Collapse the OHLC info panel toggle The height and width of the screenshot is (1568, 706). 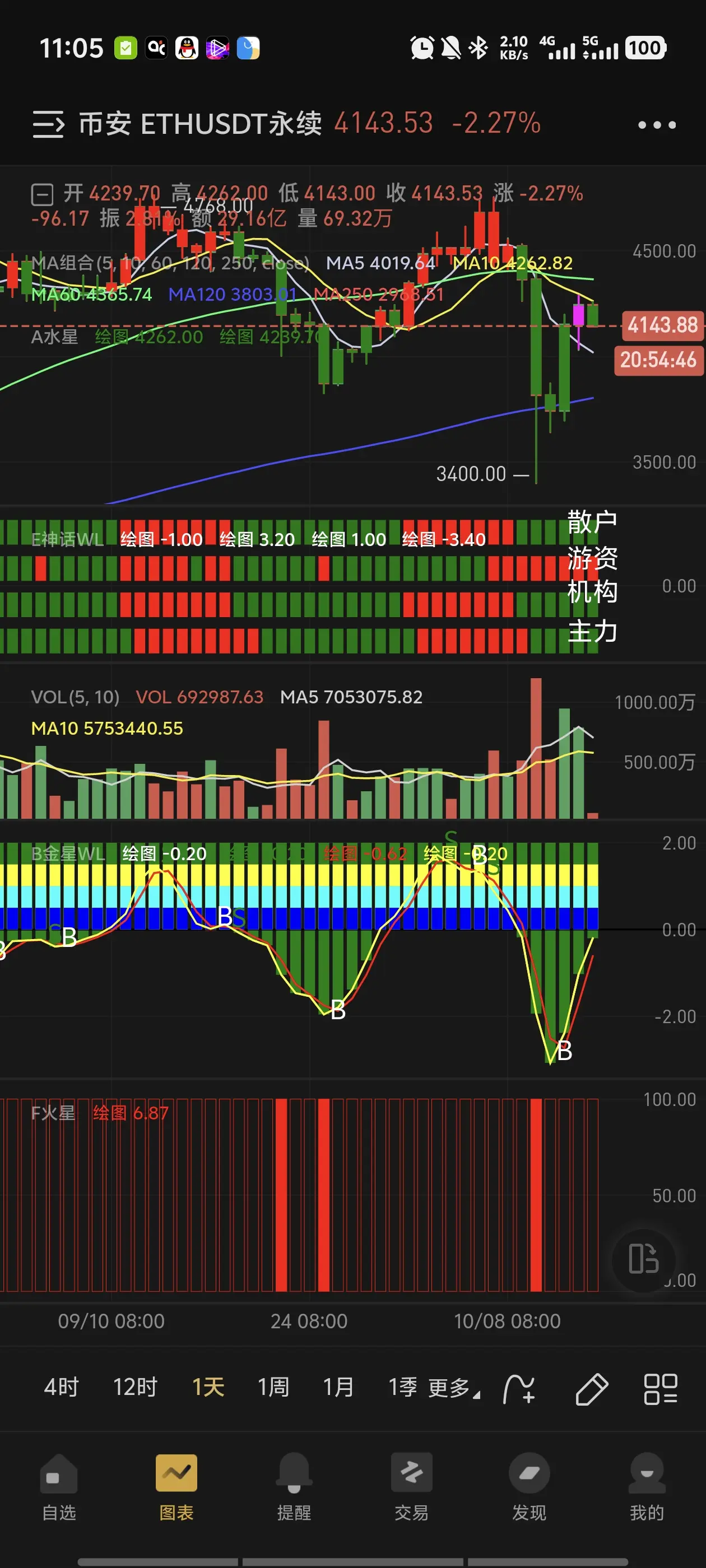(43, 195)
